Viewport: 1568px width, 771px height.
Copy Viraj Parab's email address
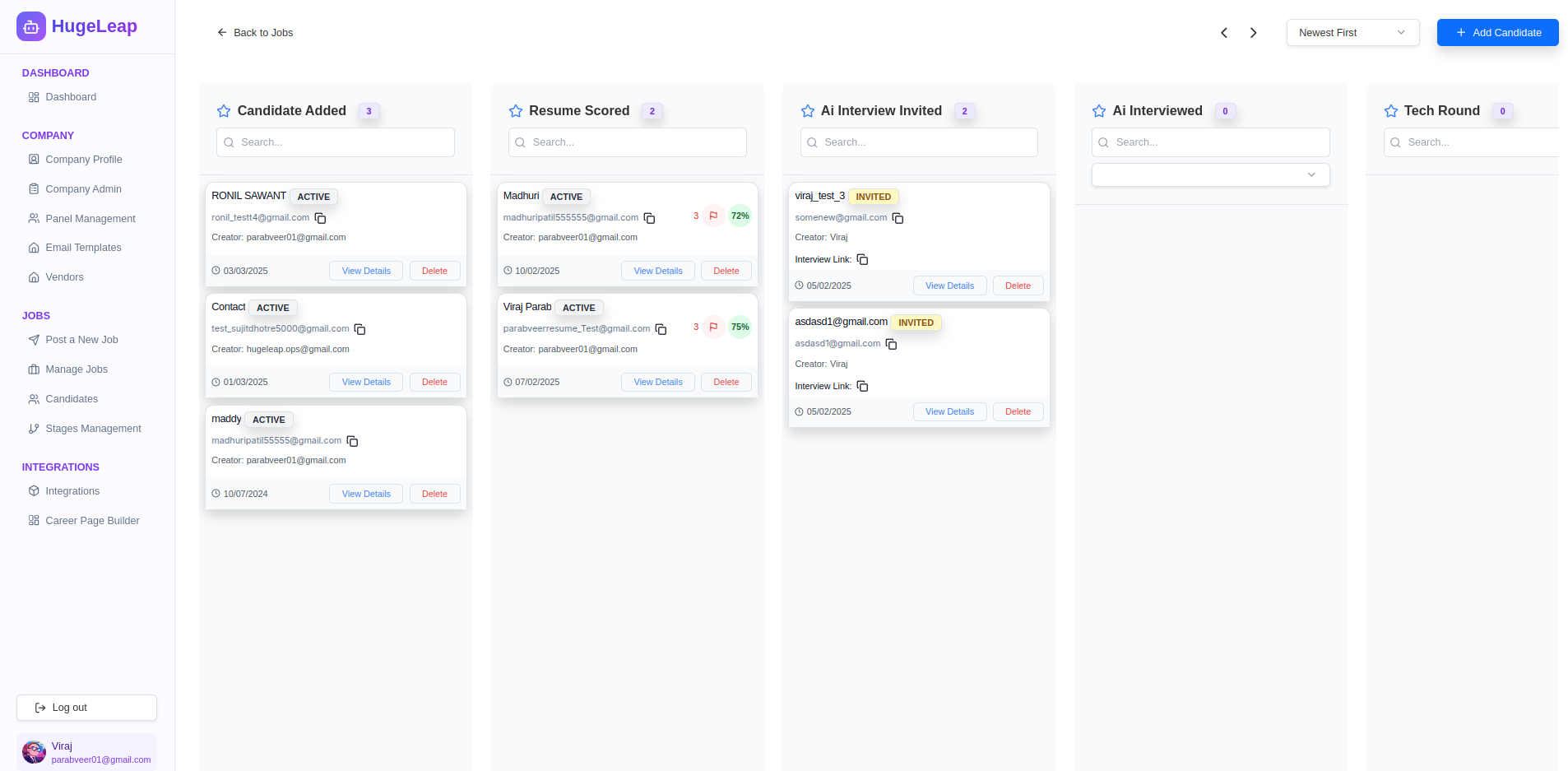pos(661,329)
